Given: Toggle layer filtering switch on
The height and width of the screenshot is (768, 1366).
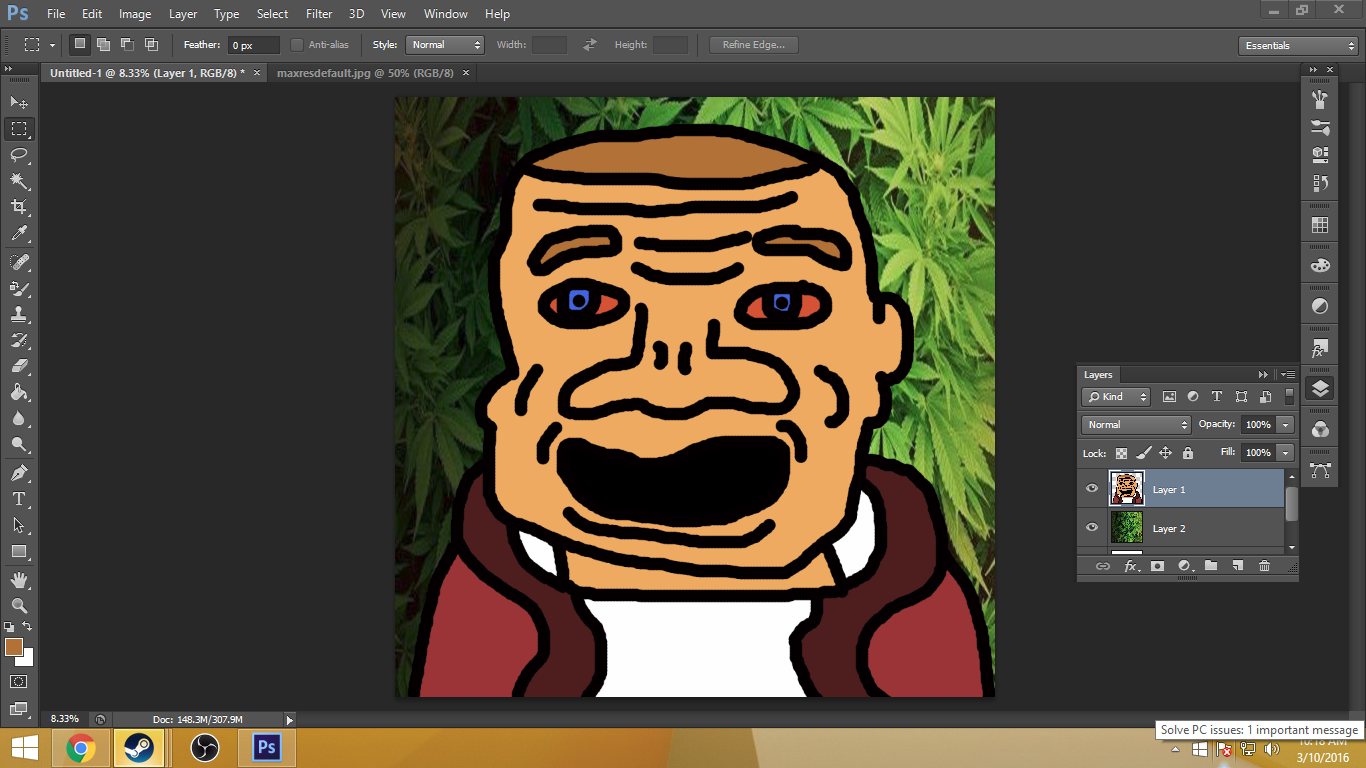Looking at the screenshot, I should pos(1289,396).
